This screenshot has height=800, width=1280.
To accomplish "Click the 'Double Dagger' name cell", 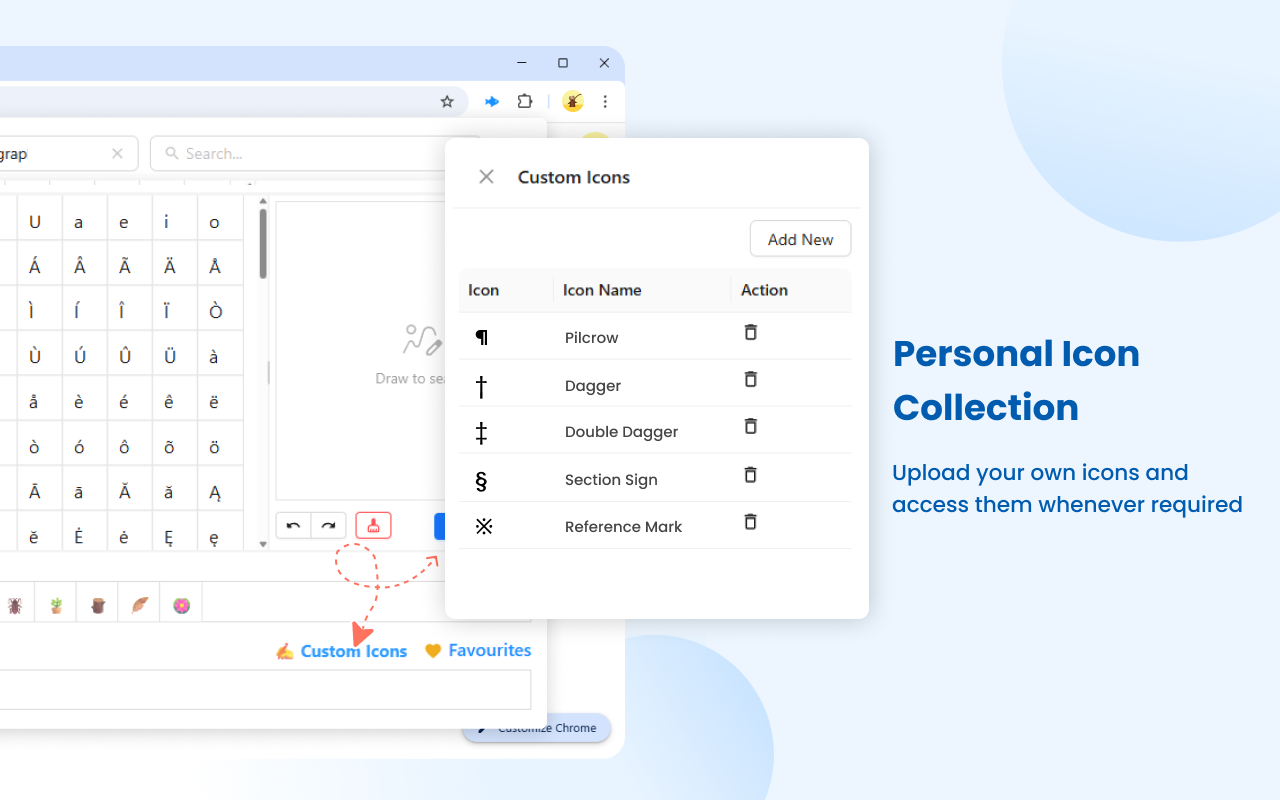I will pyautogui.click(x=621, y=432).
